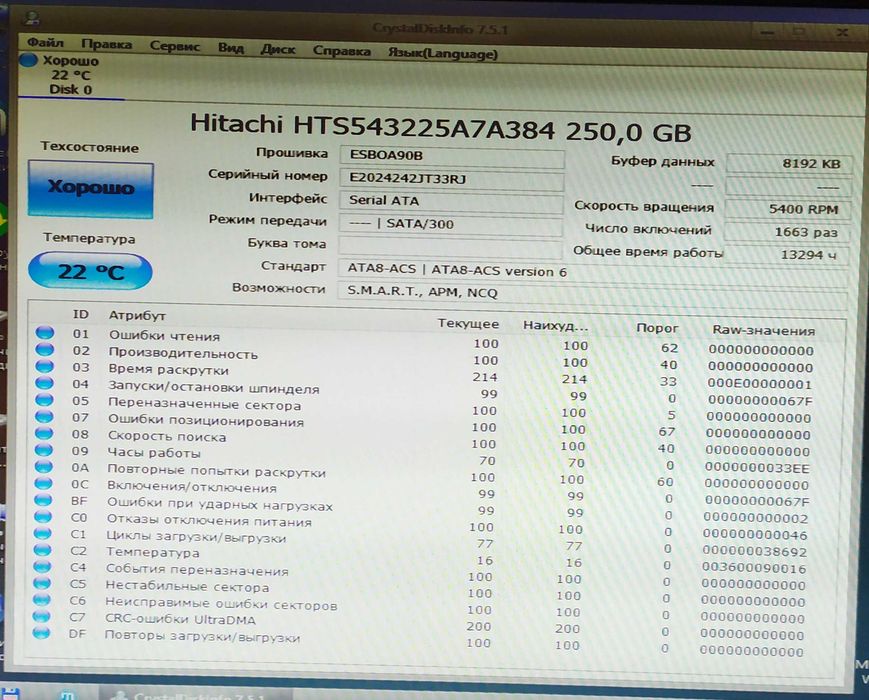This screenshot has height=700, width=869.
Task: Click the empty Буква тома field
Action: (x=451, y=247)
